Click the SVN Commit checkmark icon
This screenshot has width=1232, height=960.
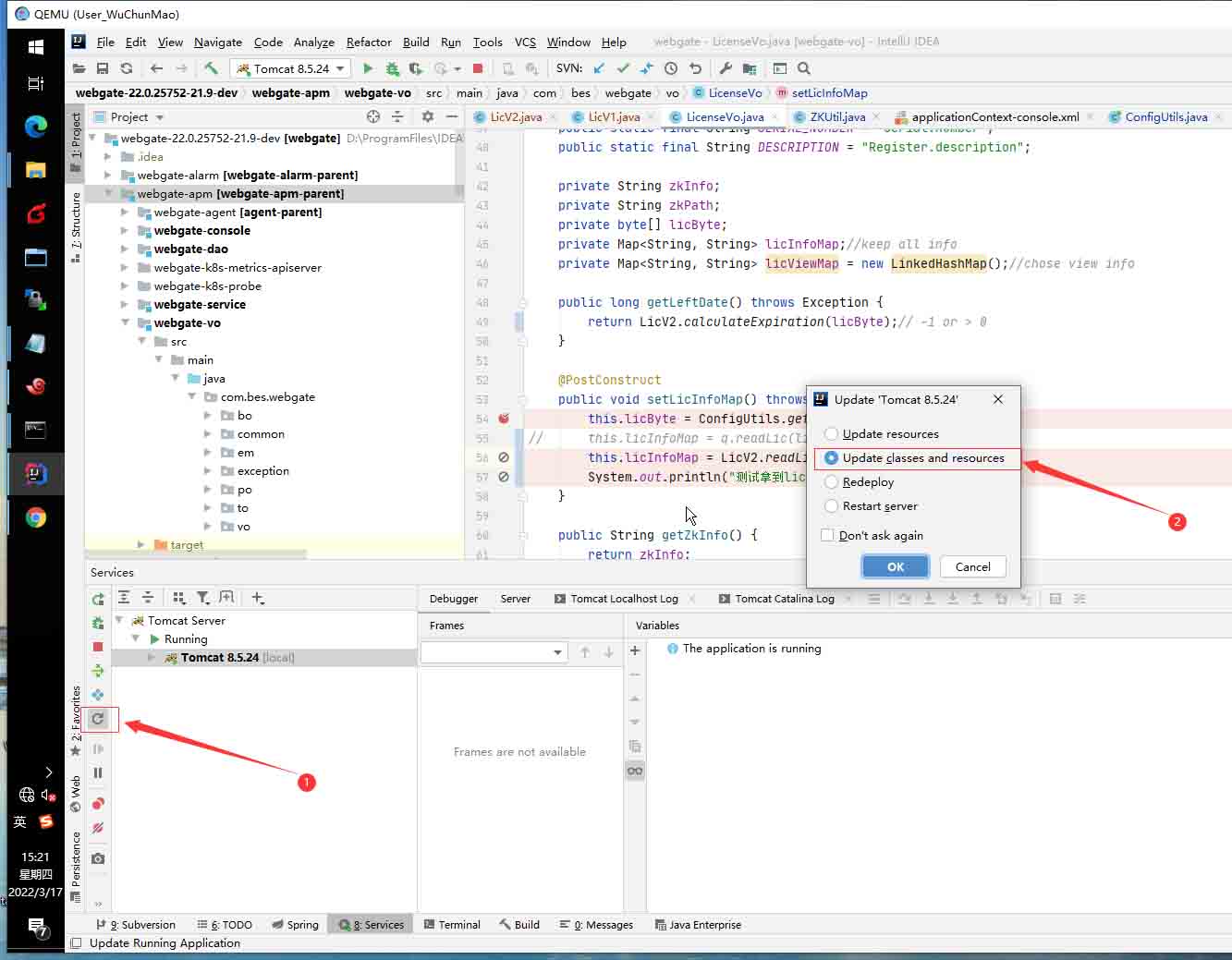(x=623, y=68)
